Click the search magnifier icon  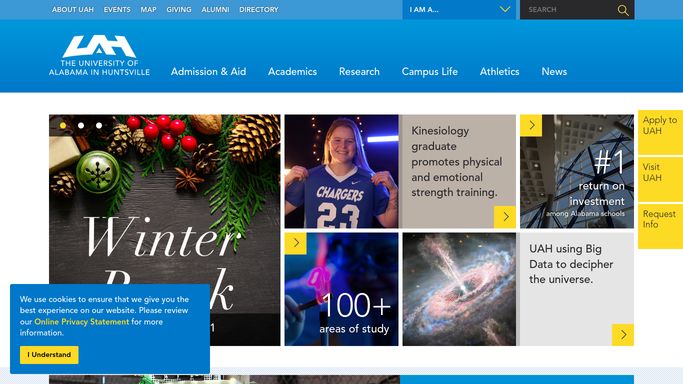pyautogui.click(x=623, y=10)
